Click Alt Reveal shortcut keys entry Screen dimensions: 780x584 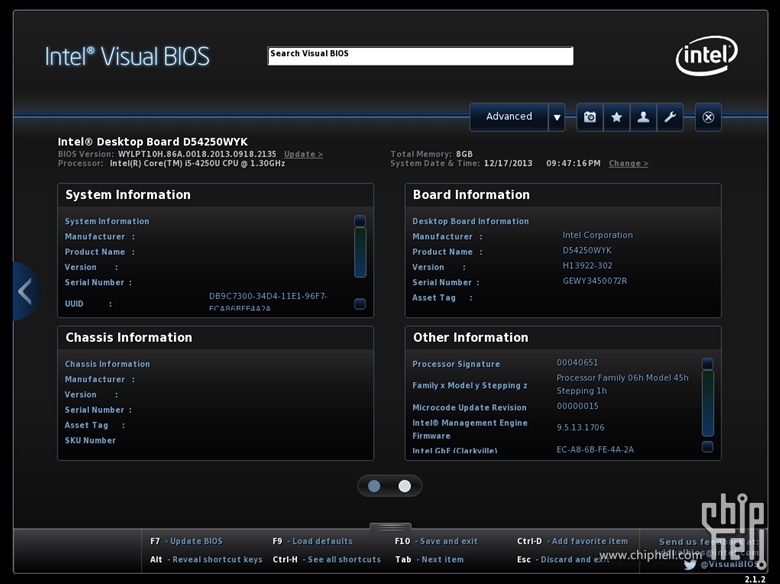pos(206,560)
